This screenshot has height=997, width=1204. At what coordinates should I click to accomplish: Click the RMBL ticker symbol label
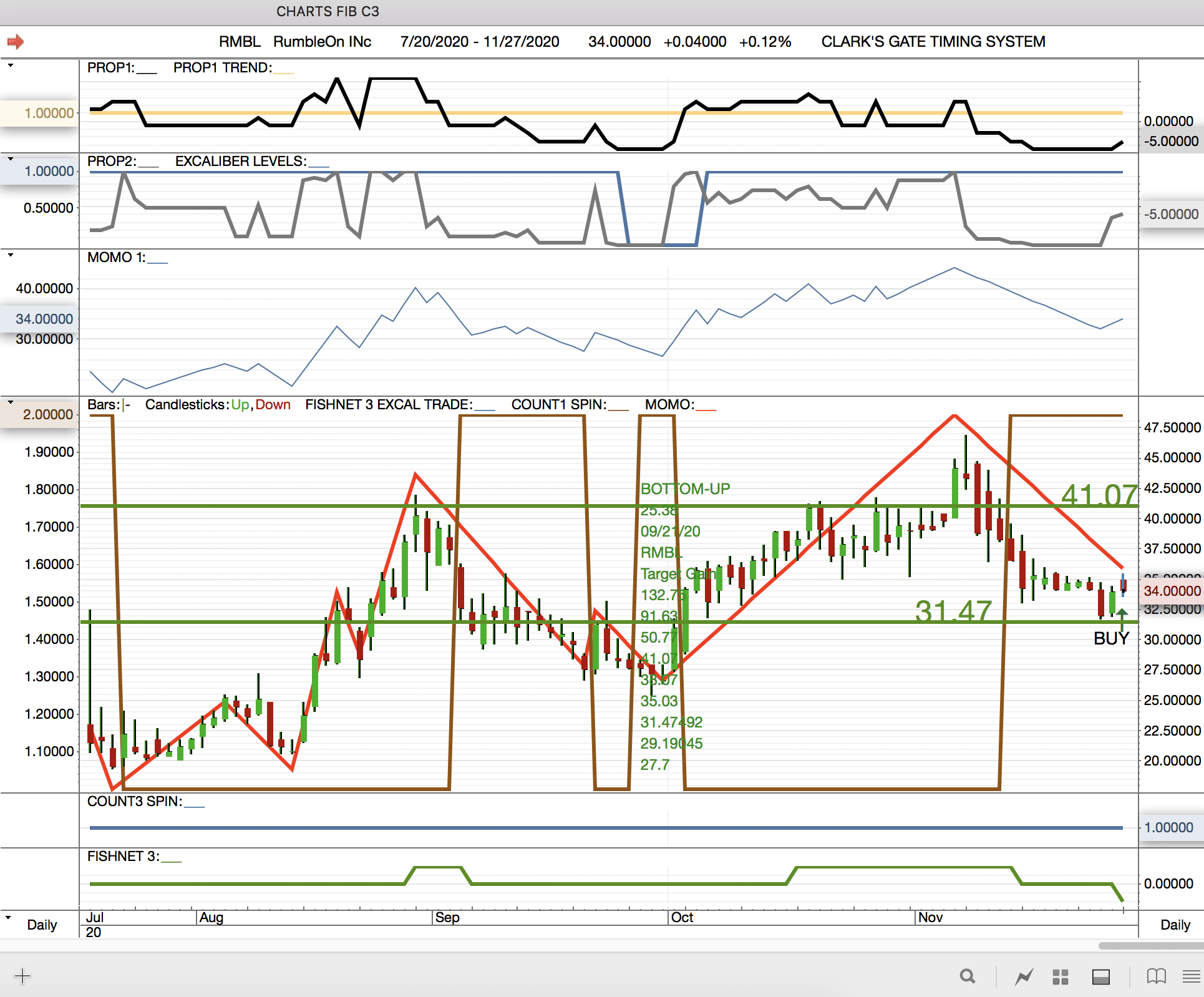[x=240, y=42]
